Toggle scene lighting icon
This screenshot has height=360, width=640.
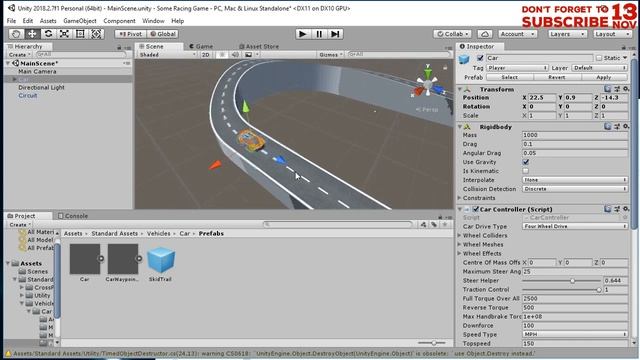(222, 54)
